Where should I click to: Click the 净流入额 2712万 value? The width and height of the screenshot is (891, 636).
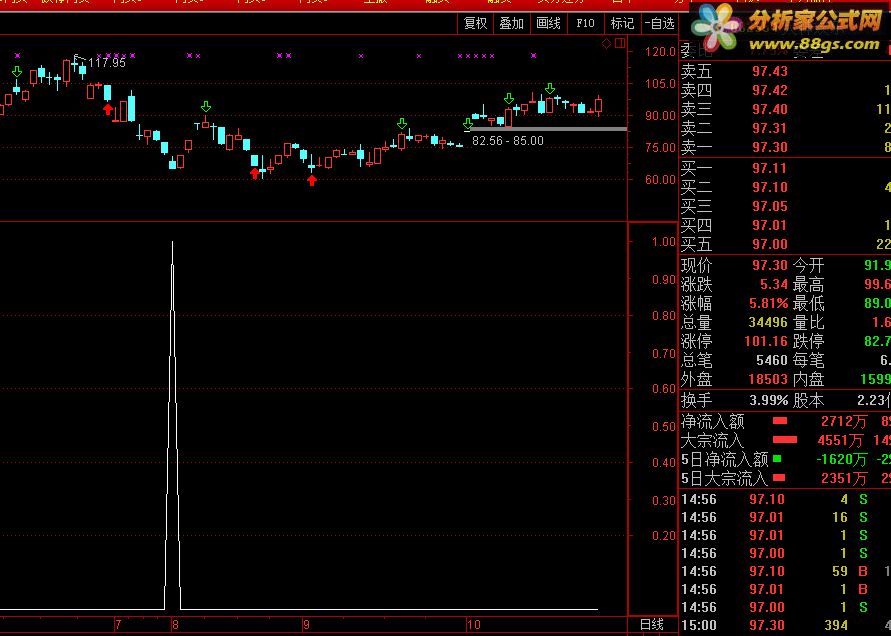pyautogui.click(x=844, y=421)
